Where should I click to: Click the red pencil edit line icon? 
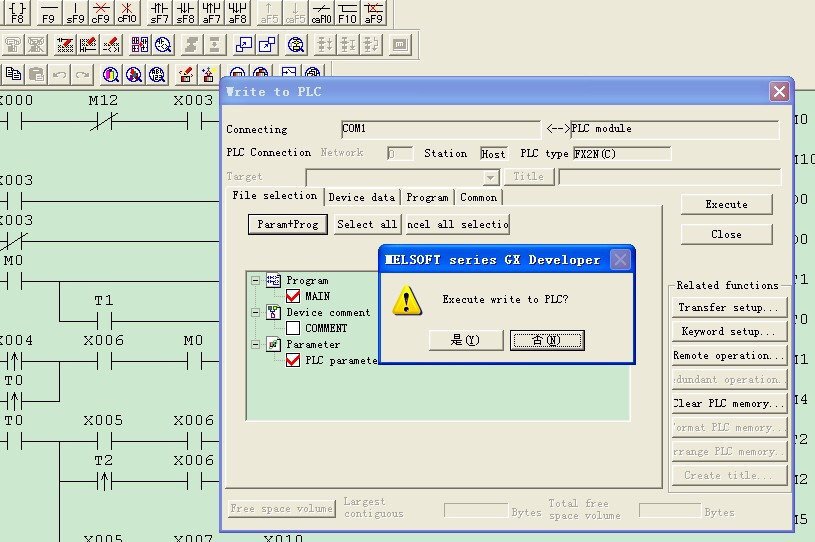[x=65, y=45]
